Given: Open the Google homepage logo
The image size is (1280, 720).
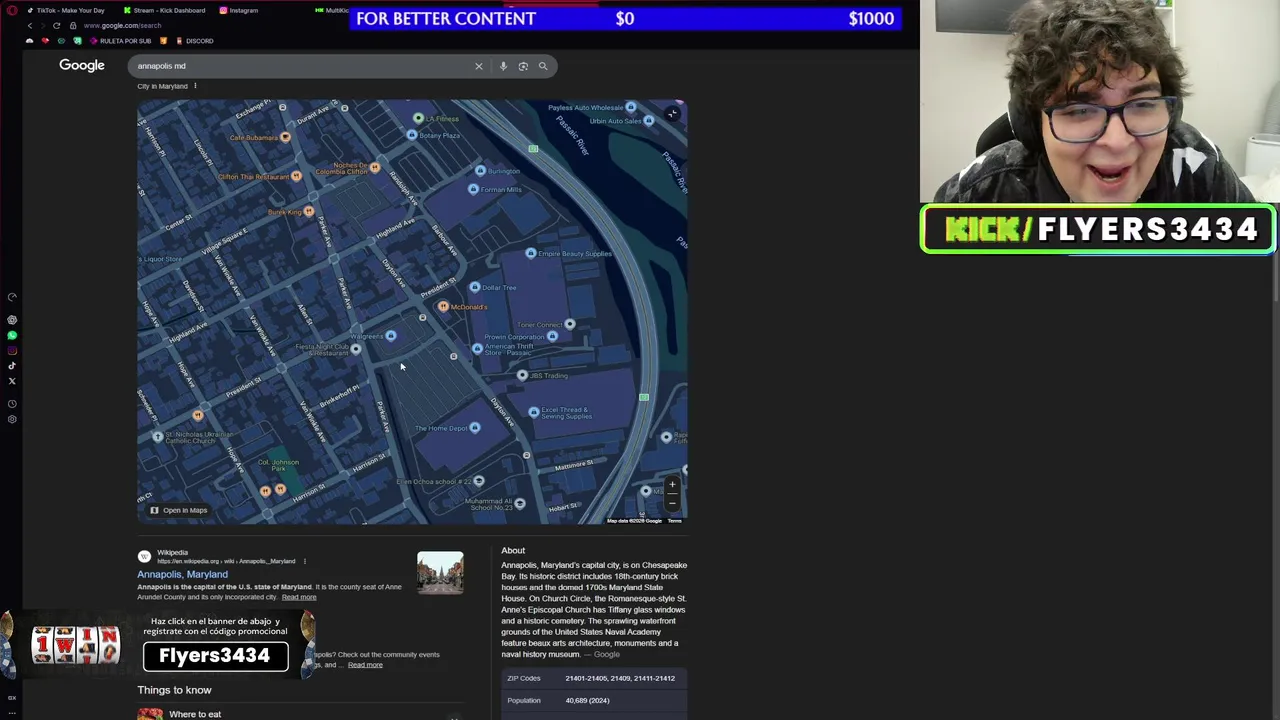Looking at the screenshot, I should click(x=82, y=65).
